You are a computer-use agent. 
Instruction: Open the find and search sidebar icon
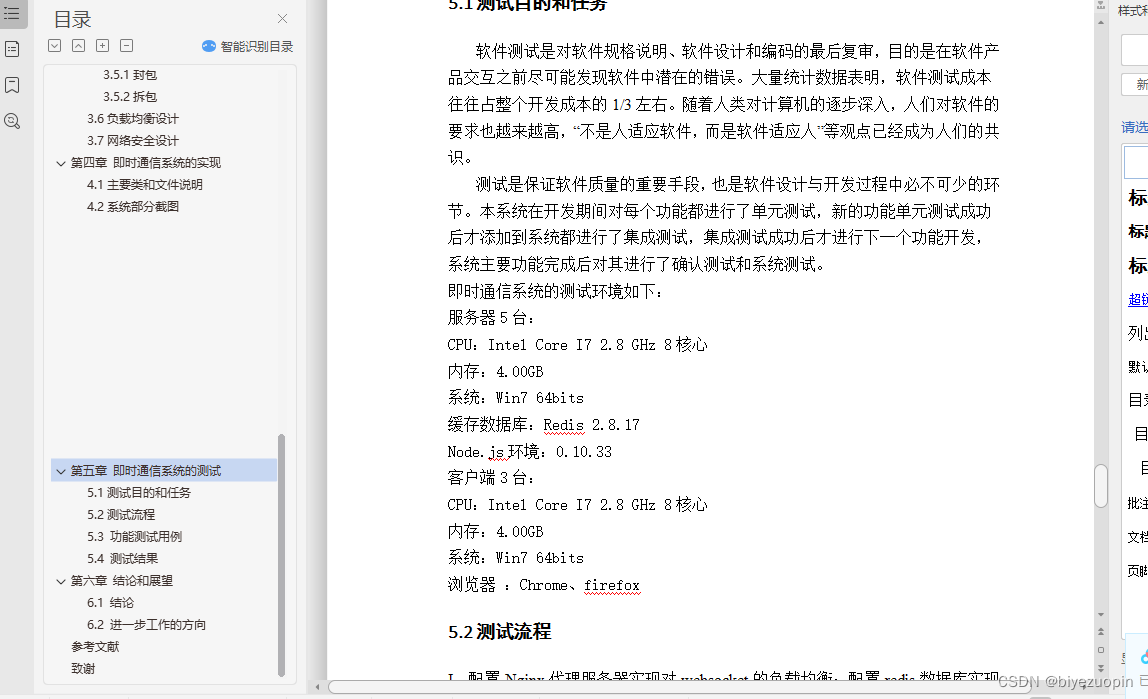tap(12, 121)
